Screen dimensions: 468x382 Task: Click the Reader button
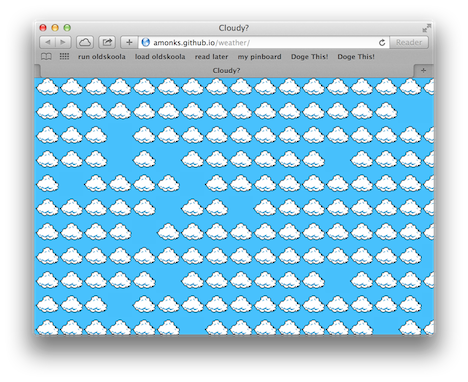coord(409,42)
